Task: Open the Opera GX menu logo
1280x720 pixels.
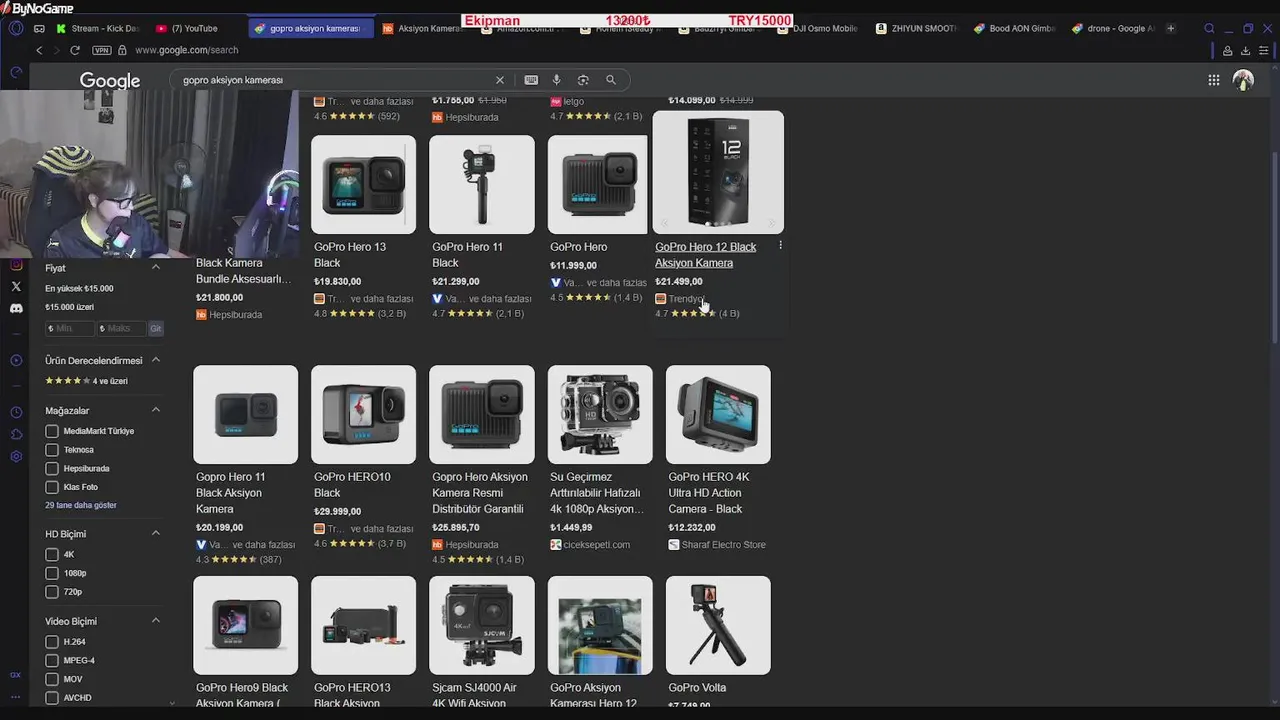Action: click(15, 28)
